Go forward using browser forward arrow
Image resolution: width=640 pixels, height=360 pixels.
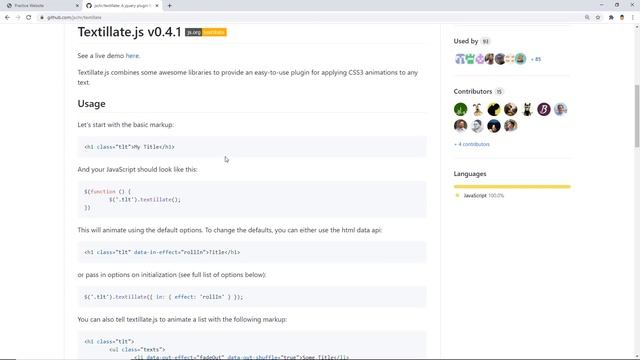point(18,18)
